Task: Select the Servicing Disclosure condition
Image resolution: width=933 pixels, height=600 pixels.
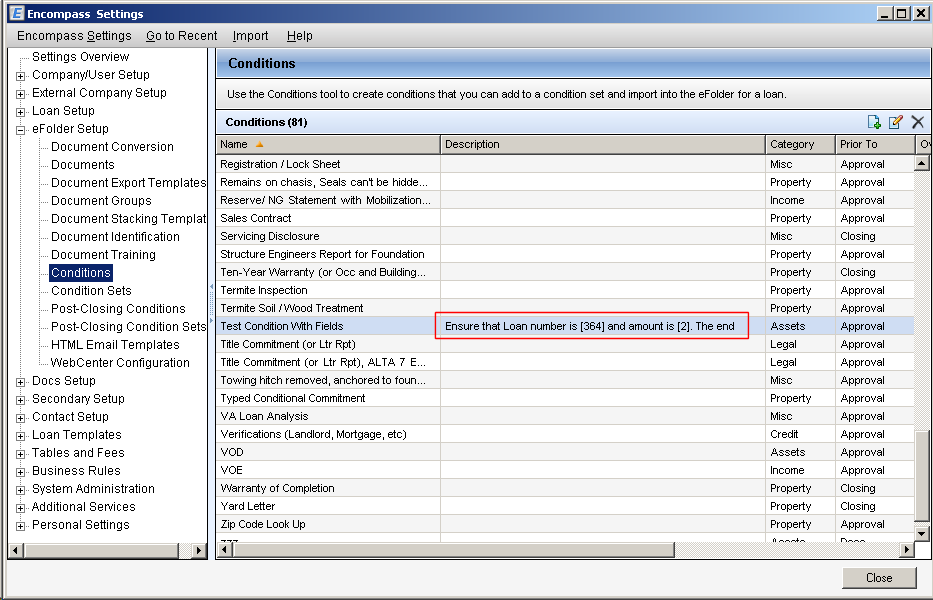Action: 565,236
